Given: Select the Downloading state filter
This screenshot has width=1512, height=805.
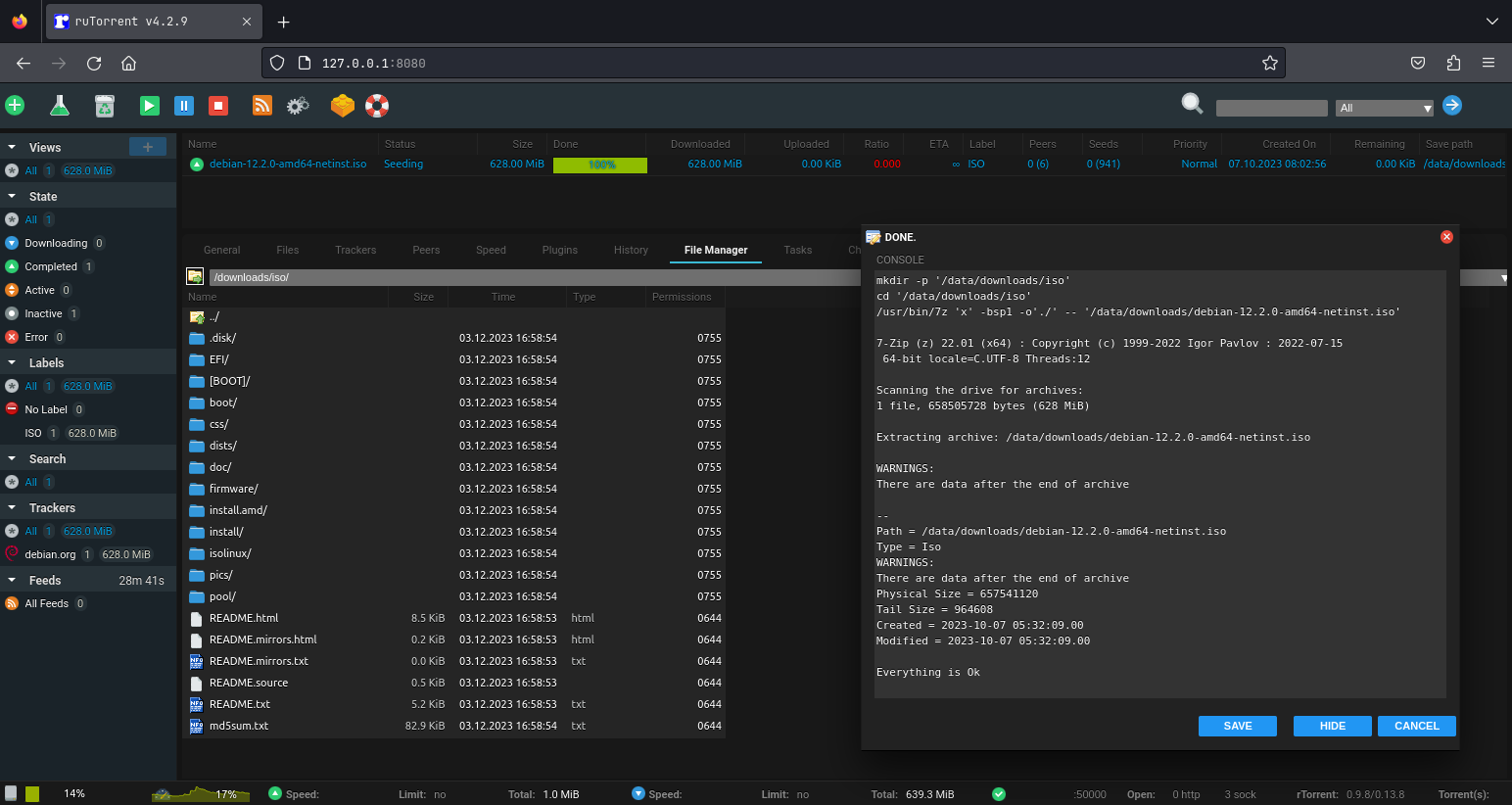Looking at the screenshot, I should 56,243.
